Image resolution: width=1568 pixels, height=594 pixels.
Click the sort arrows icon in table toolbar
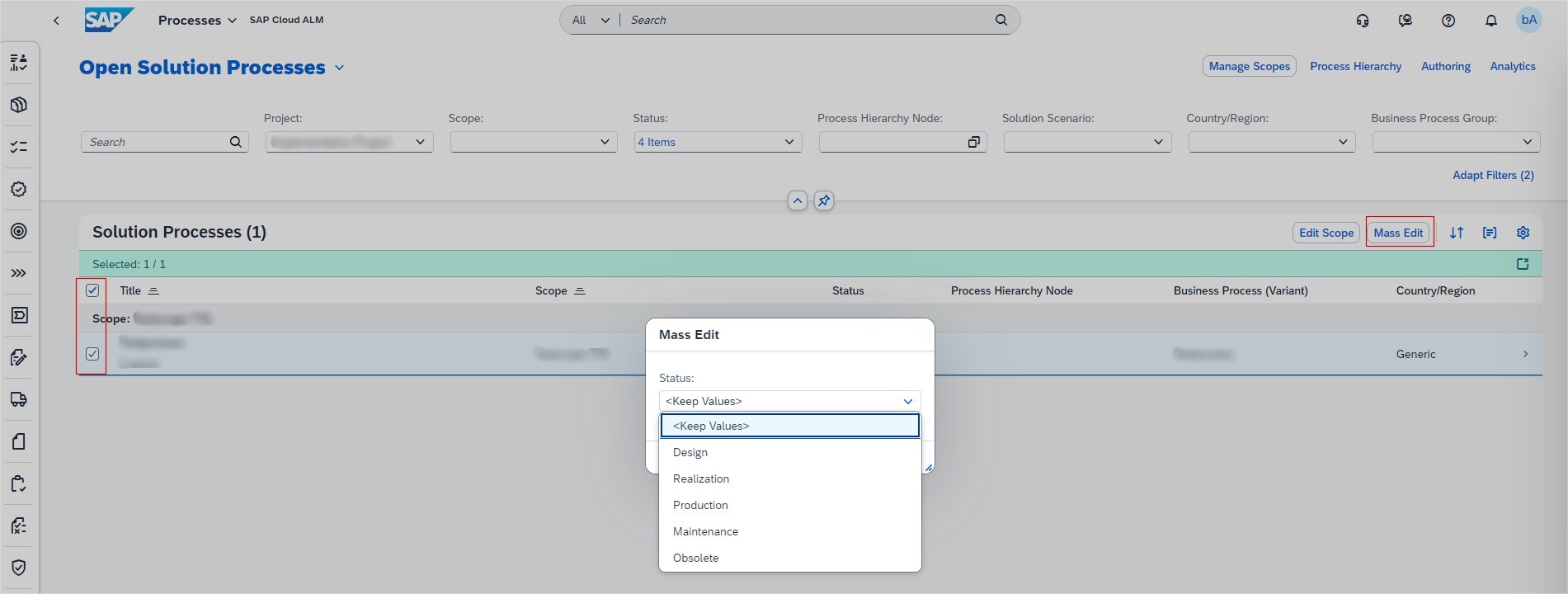[x=1457, y=233]
